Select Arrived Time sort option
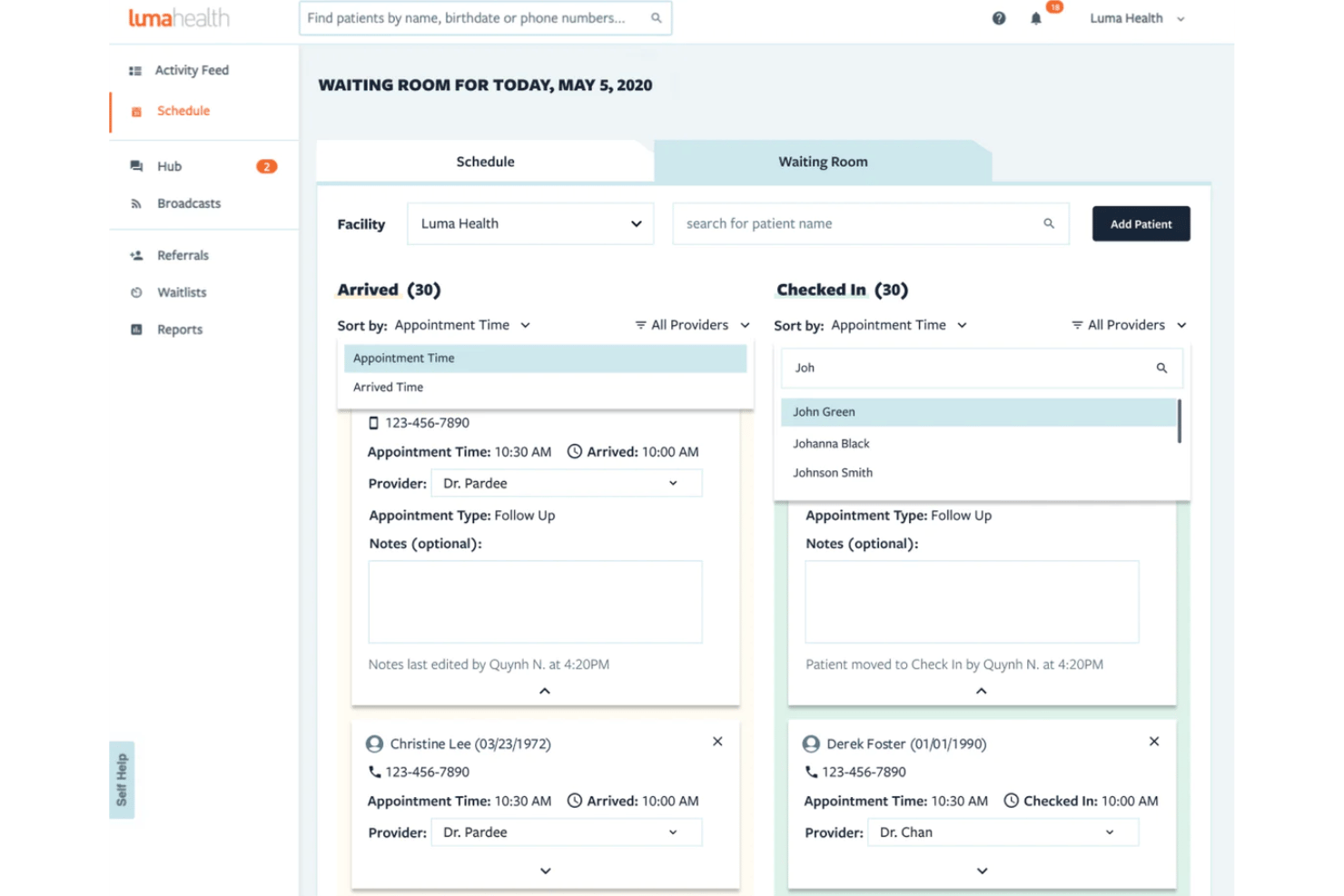The width and height of the screenshot is (1344, 896). 545,388
